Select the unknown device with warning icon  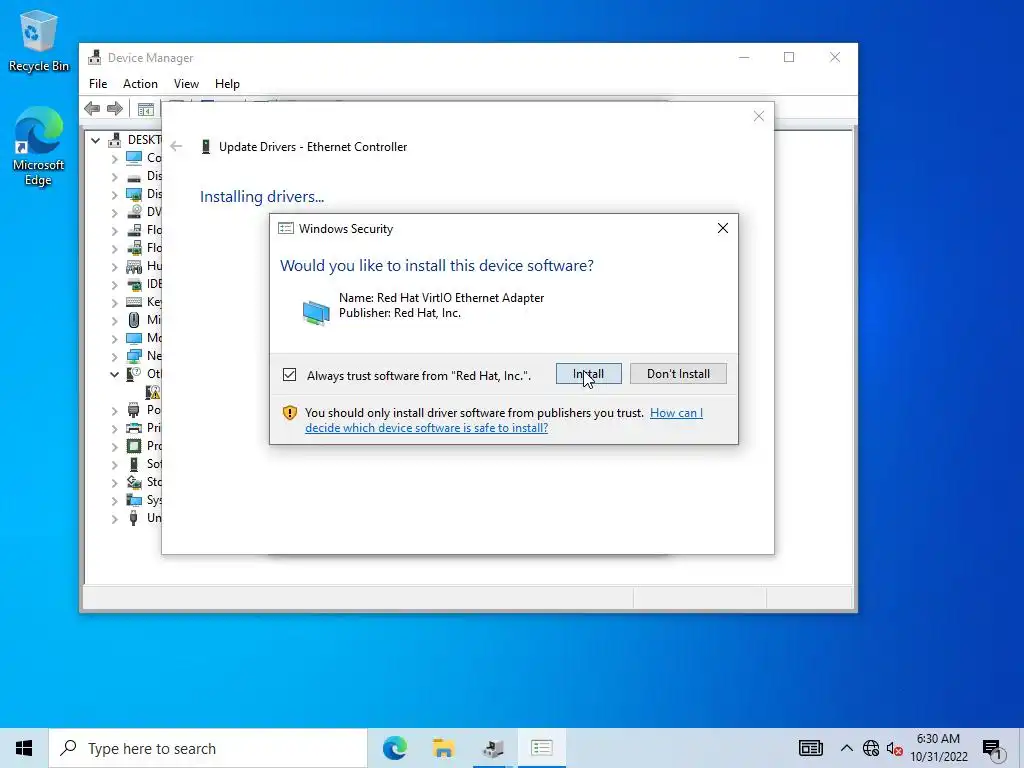pyautogui.click(x=153, y=392)
